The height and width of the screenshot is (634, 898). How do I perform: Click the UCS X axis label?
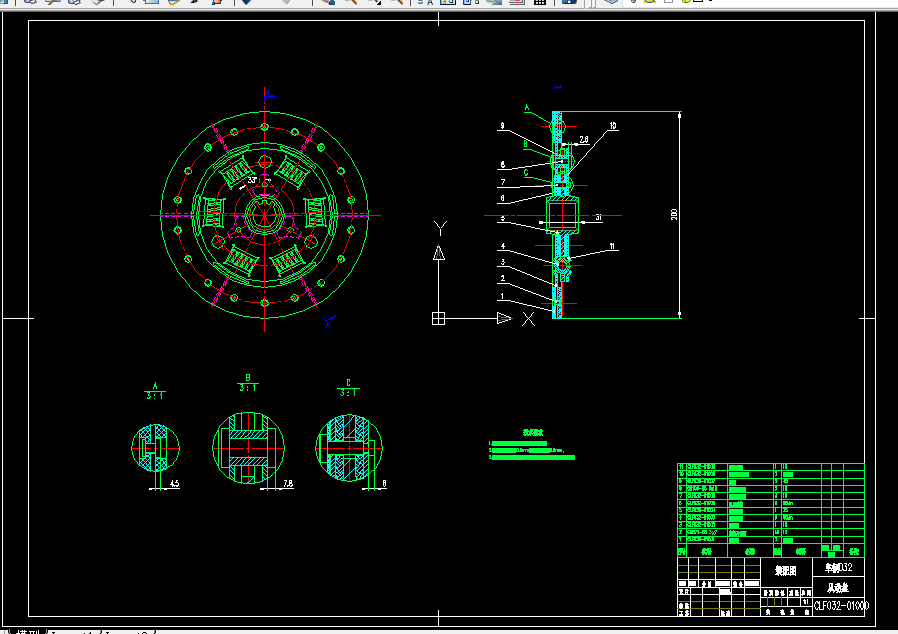(x=528, y=319)
